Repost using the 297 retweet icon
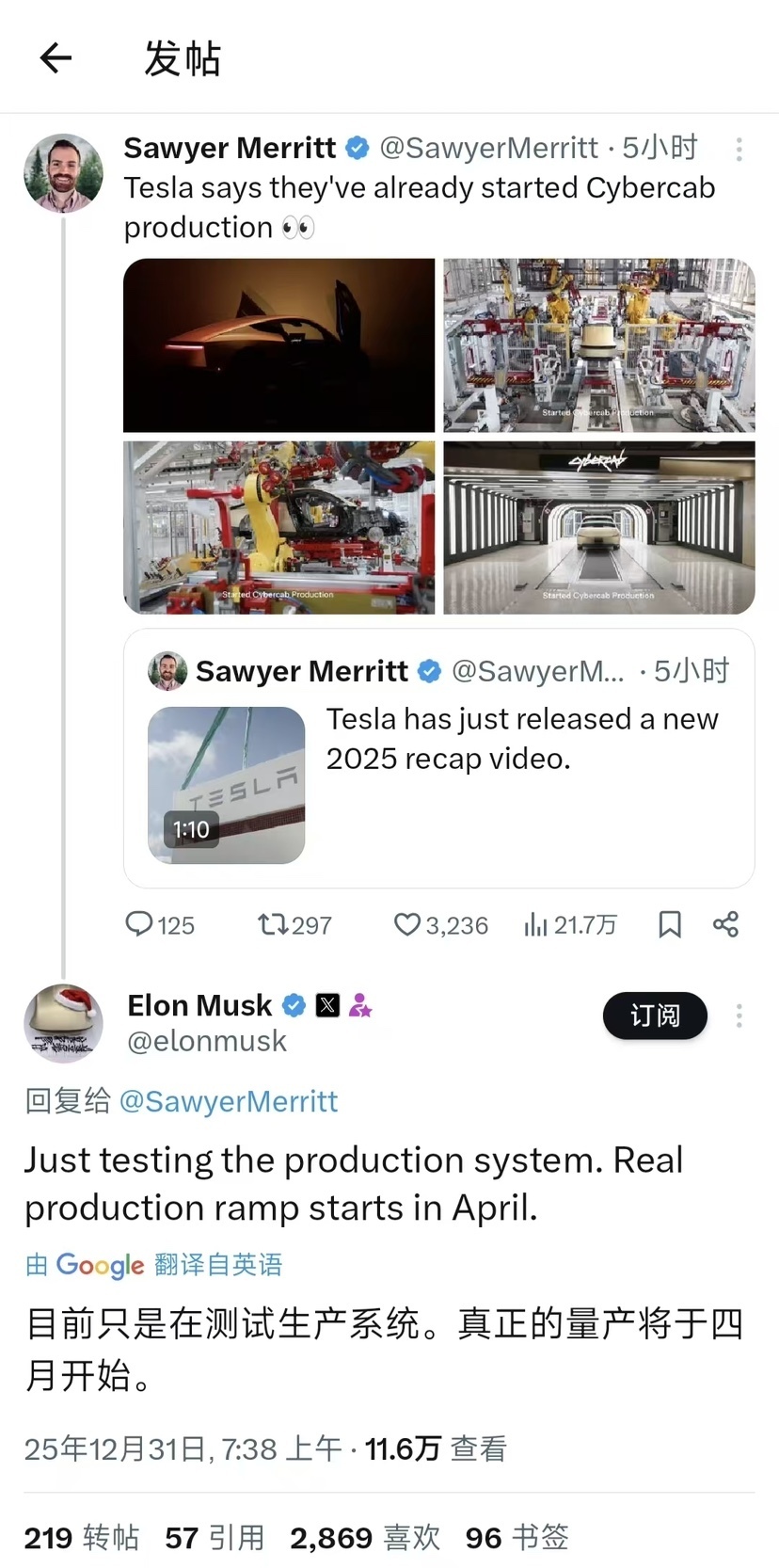Viewport: 779px width, 1568px height. pyautogui.click(x=273, y=924)
